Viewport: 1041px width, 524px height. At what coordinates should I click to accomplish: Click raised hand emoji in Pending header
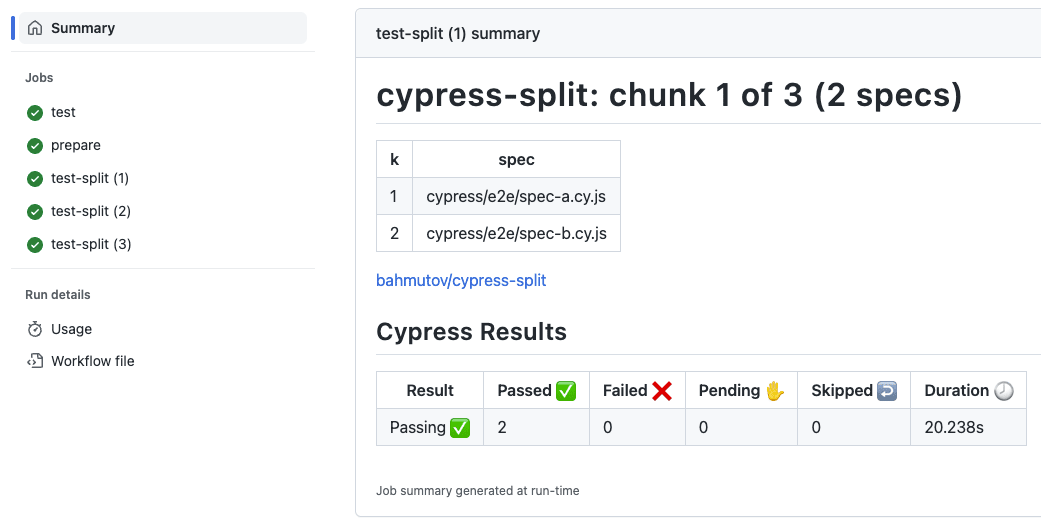click(x=774, y=391)
